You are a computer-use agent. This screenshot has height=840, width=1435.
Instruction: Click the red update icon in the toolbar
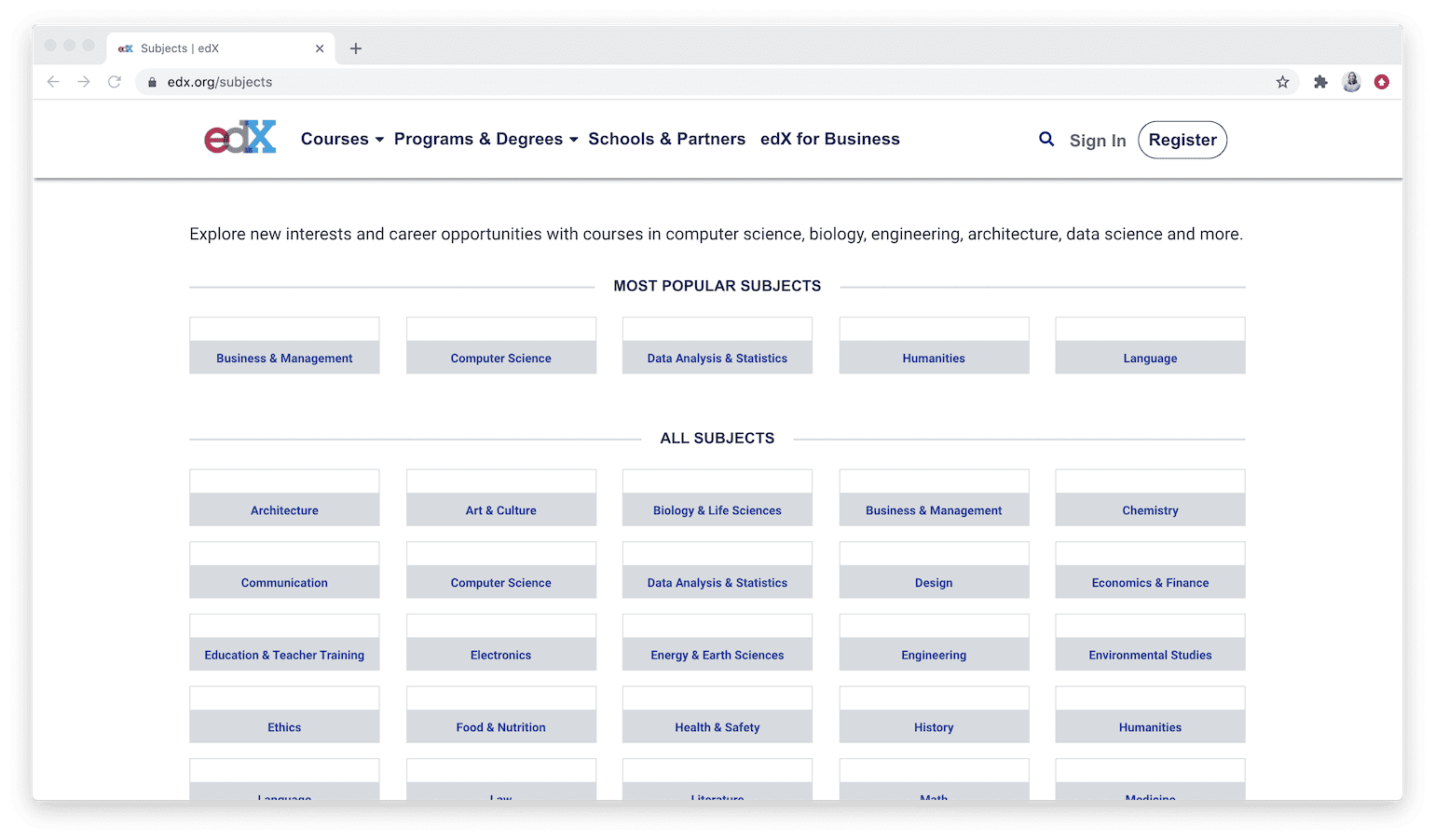click(1381, 82)
